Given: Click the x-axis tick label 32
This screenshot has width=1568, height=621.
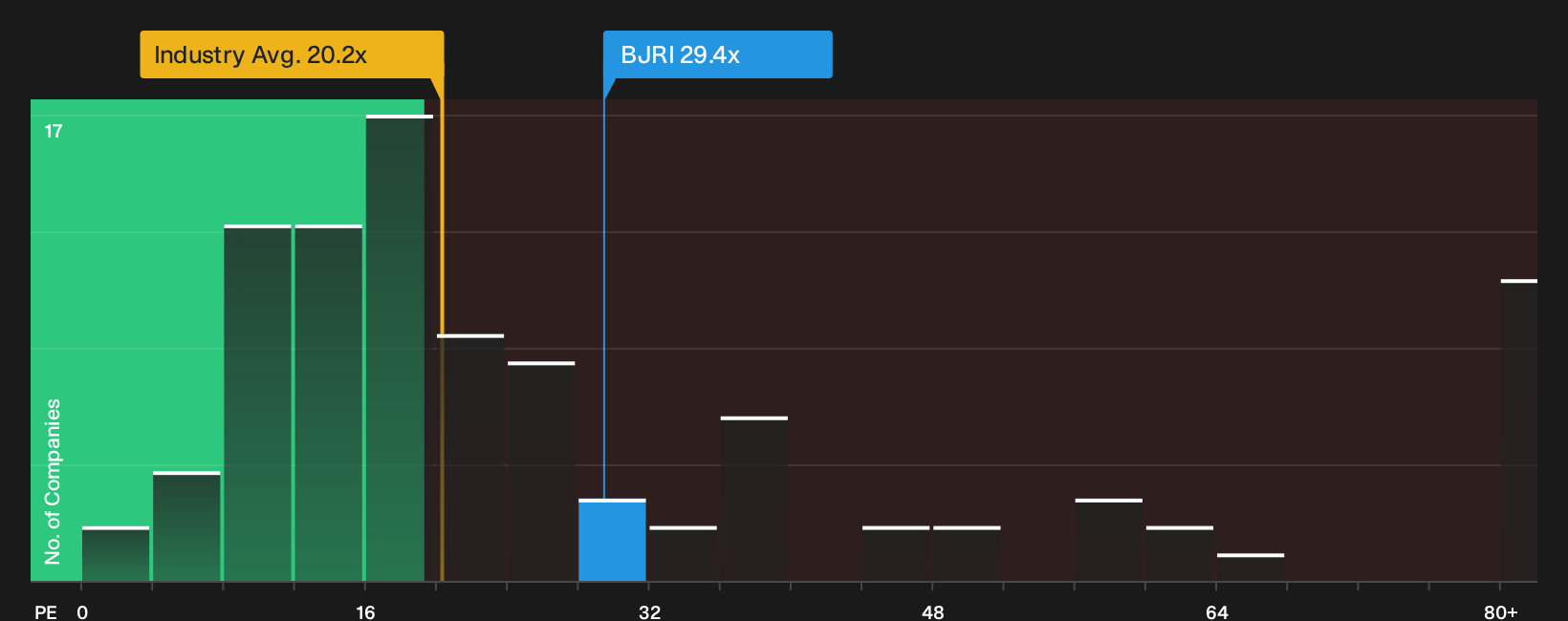Looking at the screenshot, I should coord(649,612).
